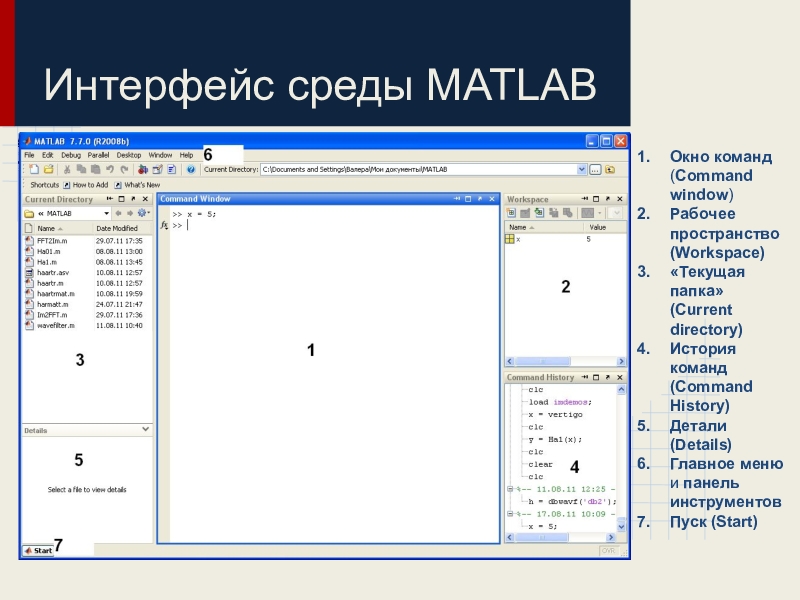Select 'y = Ha1(x);' in Command History
This screenshot has width=800, height=600.
point(555,439)
